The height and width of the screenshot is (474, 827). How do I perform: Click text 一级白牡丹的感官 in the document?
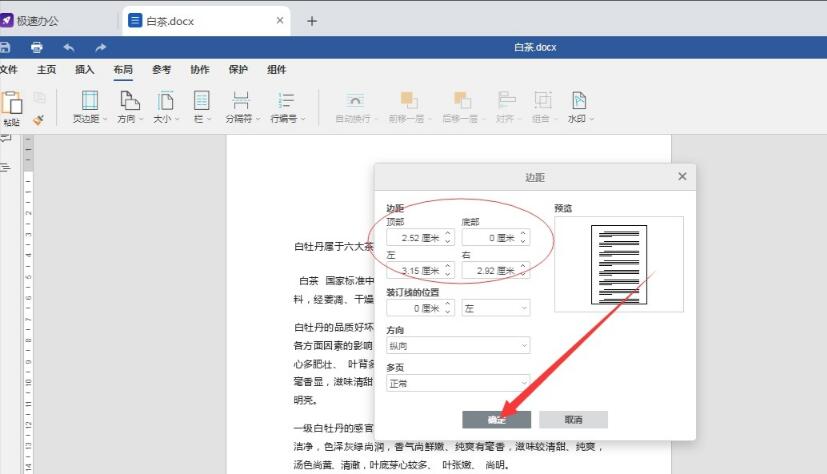coord(333,428)
